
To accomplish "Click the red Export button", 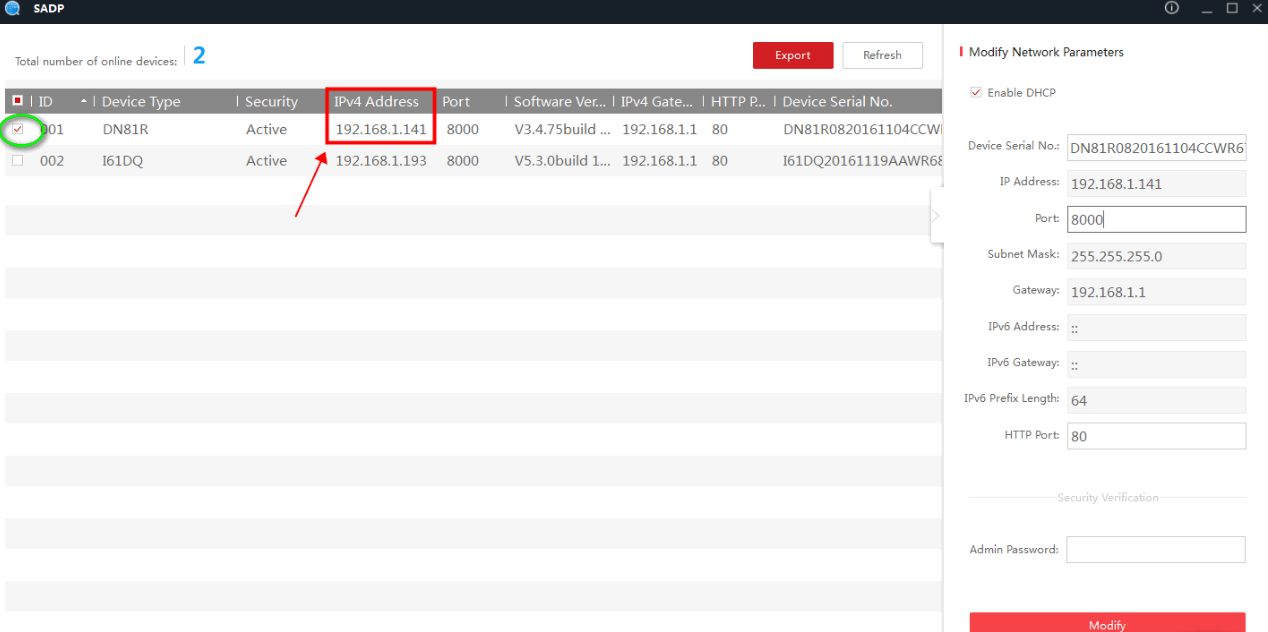I will (x=792, y=55).
